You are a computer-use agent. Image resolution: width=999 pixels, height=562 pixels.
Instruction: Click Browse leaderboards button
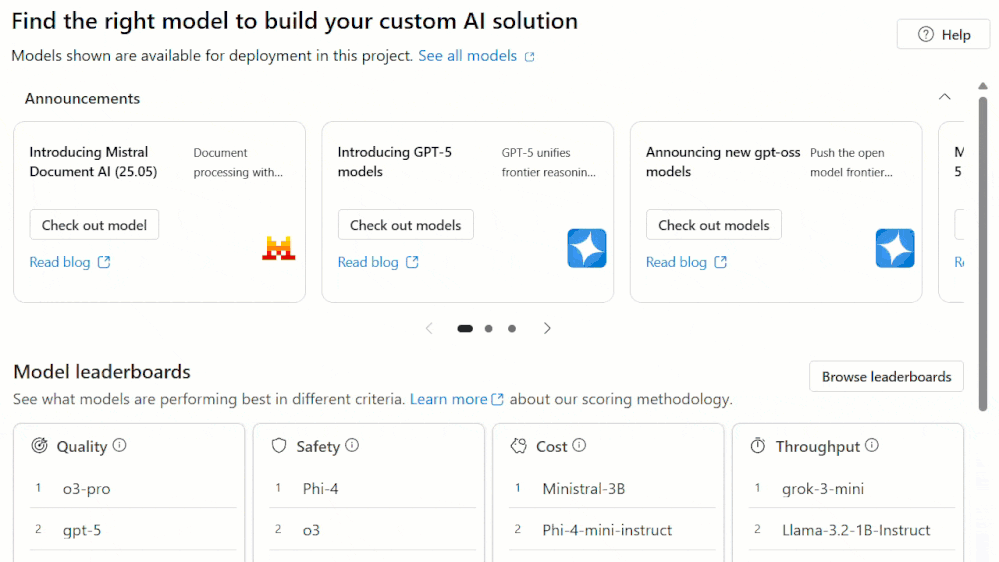point(886,377)
